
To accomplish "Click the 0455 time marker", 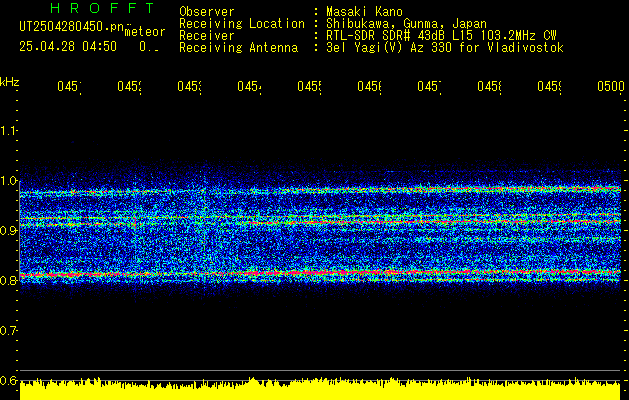I will [x=309, y=86].
